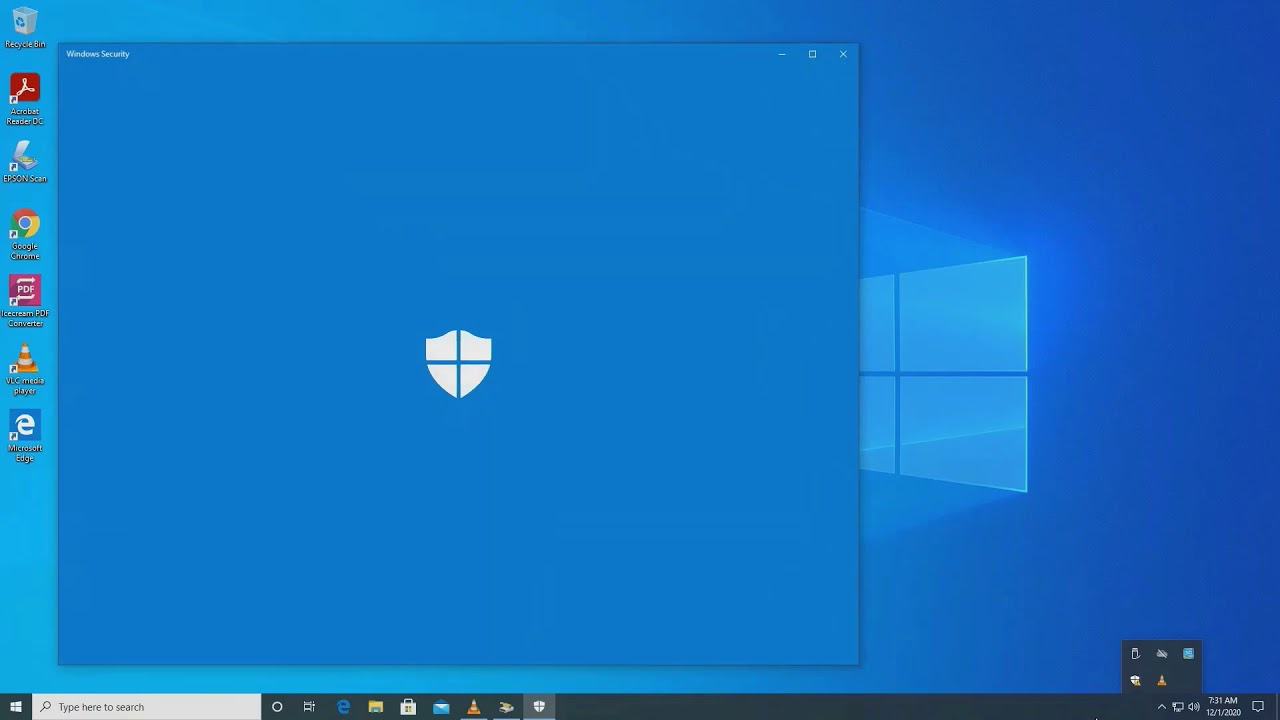Open the Action Center notifications icon
1280x720 pixels.
pyautogui.click(x=1258, y=707)
